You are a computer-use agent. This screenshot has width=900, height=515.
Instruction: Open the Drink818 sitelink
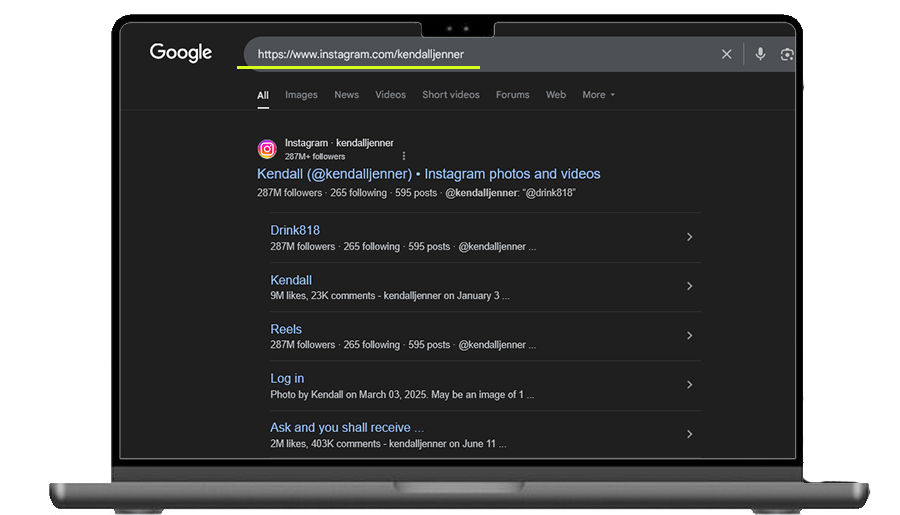point(295,230)
